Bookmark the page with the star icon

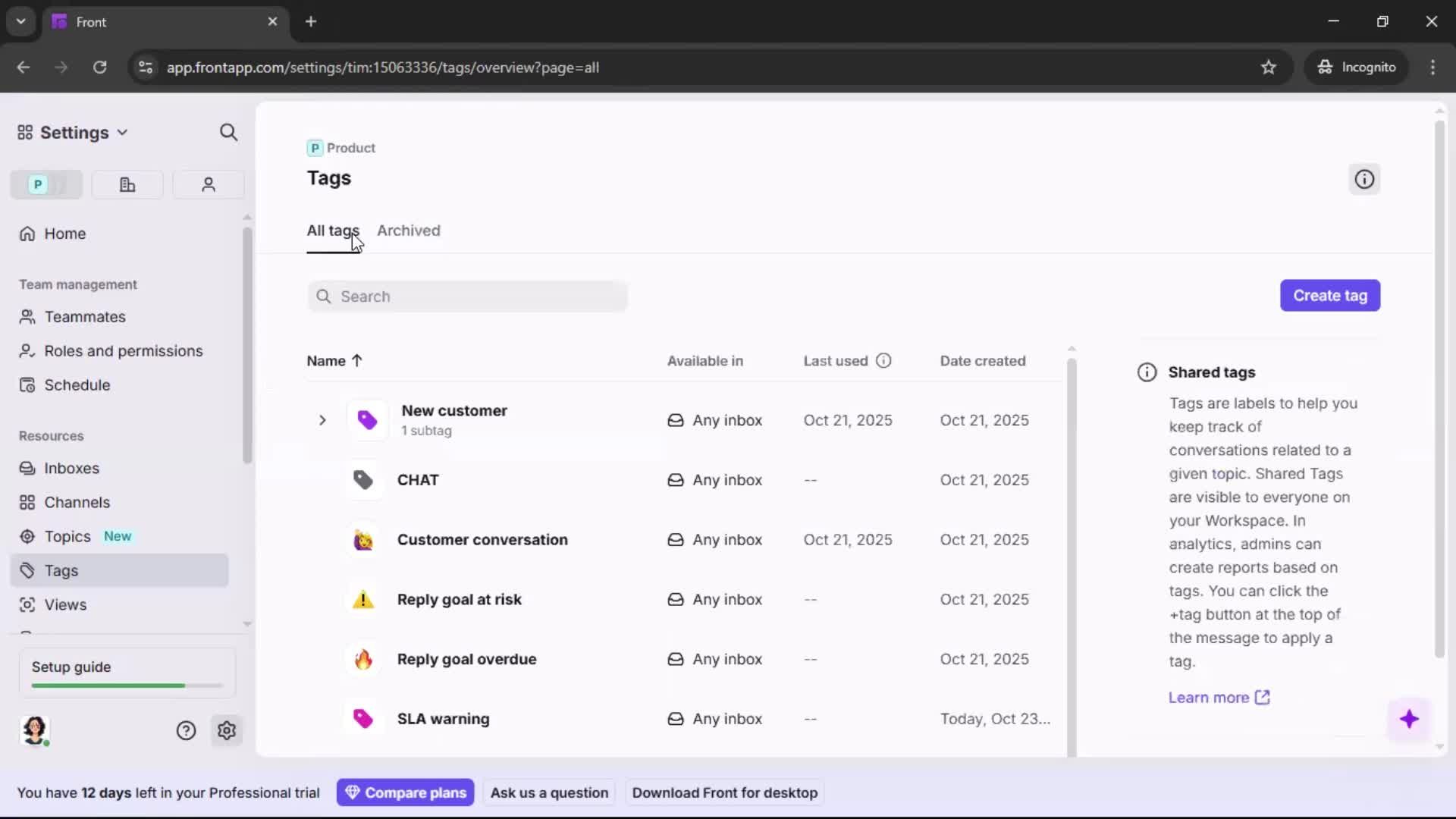click(1269, 67)
